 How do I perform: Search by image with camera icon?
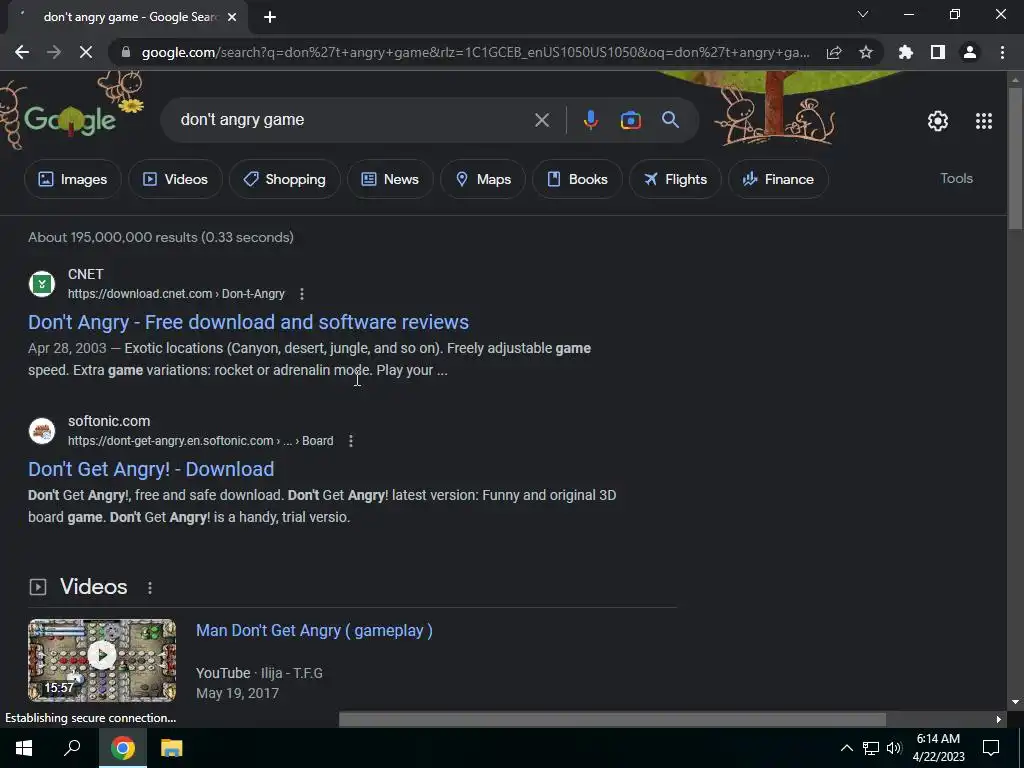630,120
